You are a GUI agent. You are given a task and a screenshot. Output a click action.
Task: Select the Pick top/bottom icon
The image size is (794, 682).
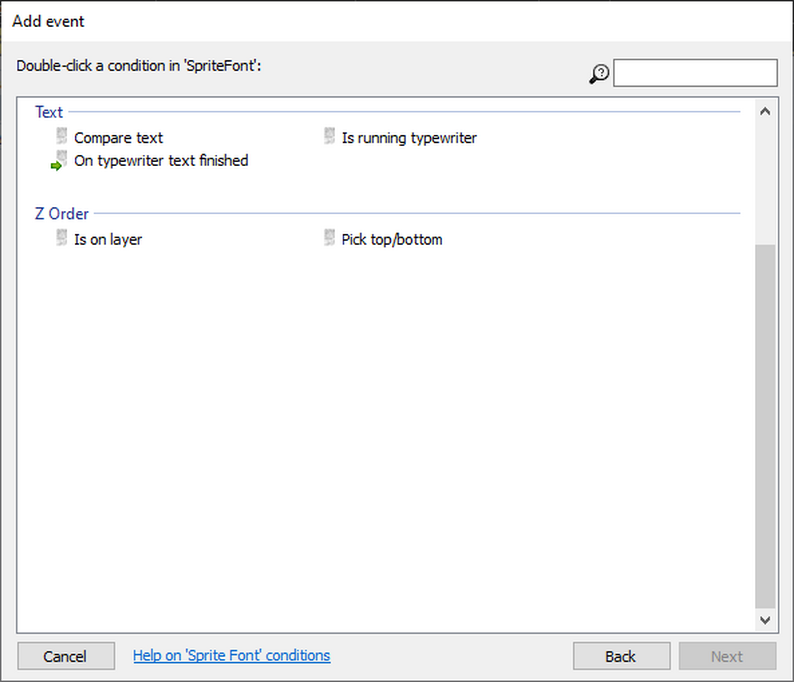click(329, 238)
